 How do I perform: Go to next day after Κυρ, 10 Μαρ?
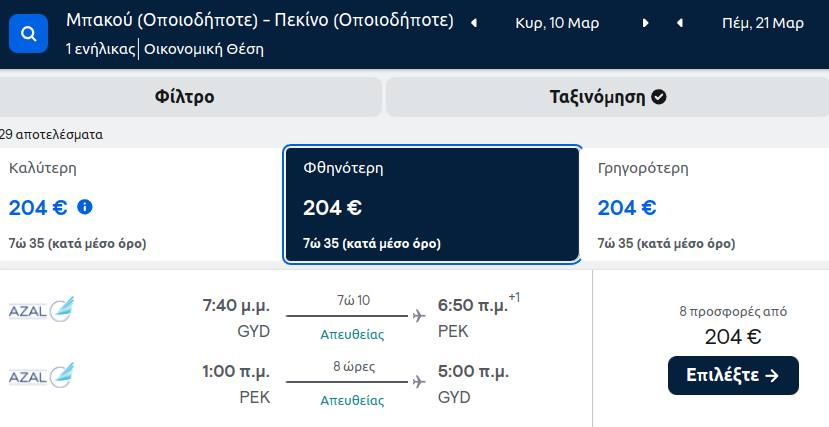pos(645,23)
